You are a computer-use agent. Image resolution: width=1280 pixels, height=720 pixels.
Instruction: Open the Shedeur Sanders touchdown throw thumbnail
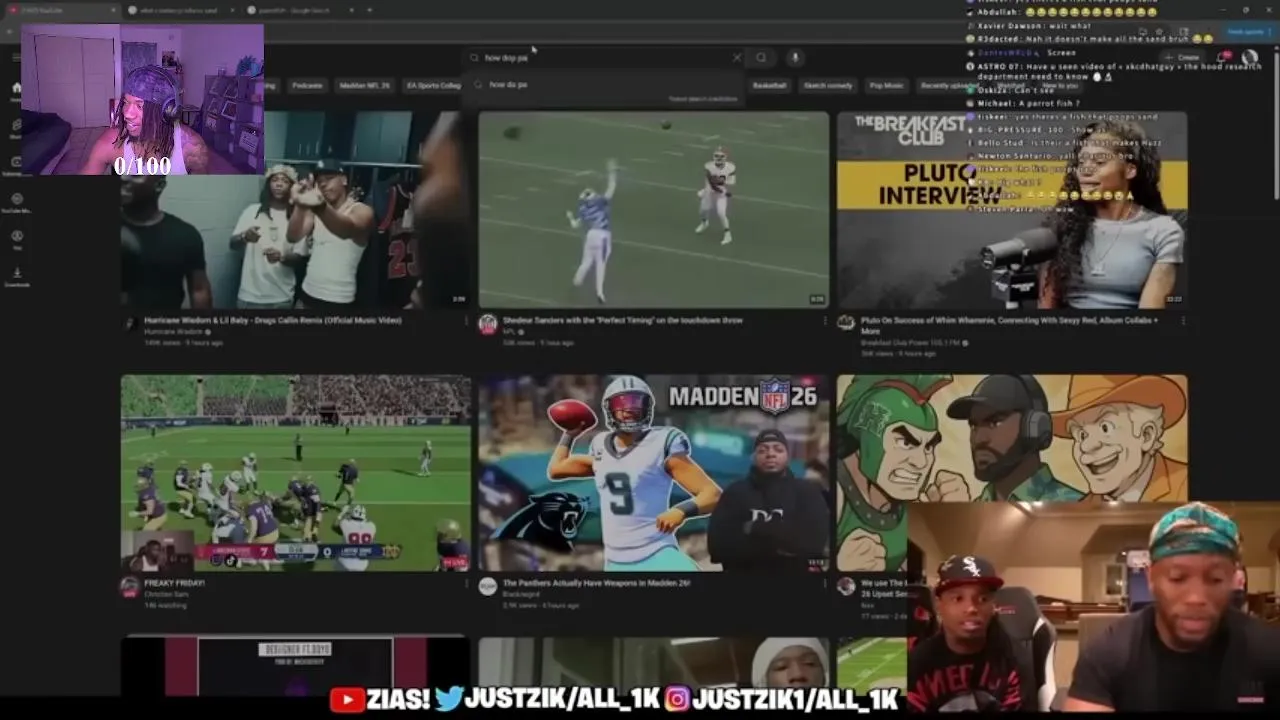click(654, 209)
